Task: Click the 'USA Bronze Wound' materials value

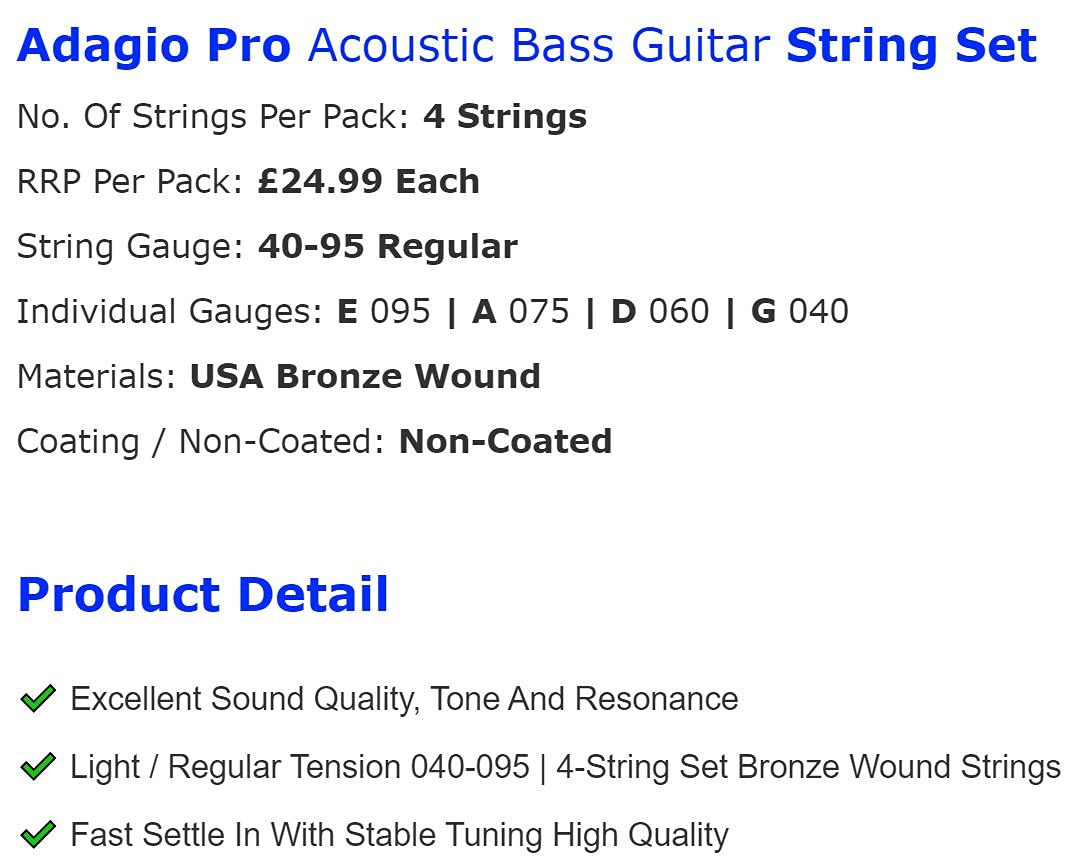Action: [365, 377]
